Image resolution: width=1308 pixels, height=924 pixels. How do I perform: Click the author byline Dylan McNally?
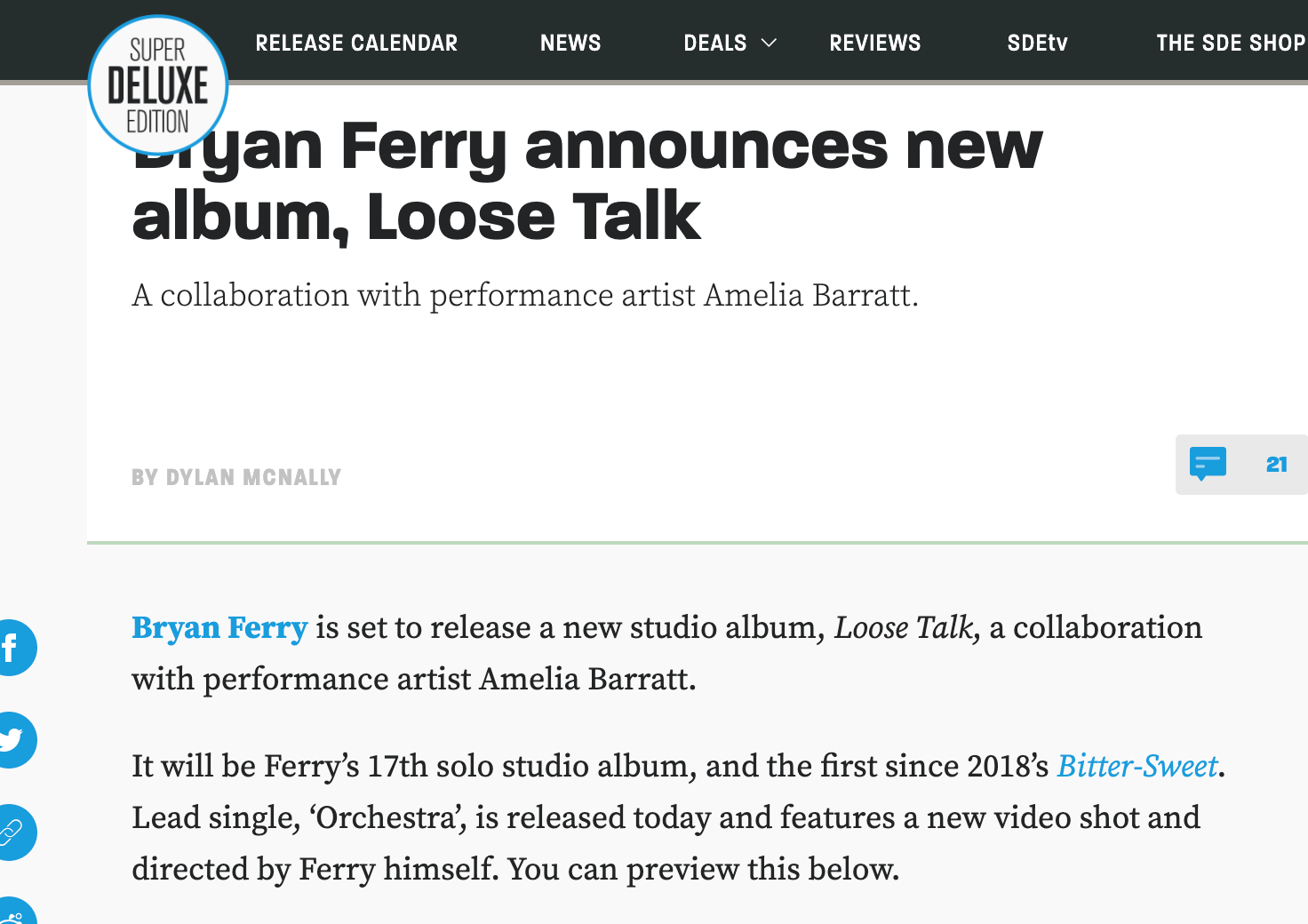point(236,478)
